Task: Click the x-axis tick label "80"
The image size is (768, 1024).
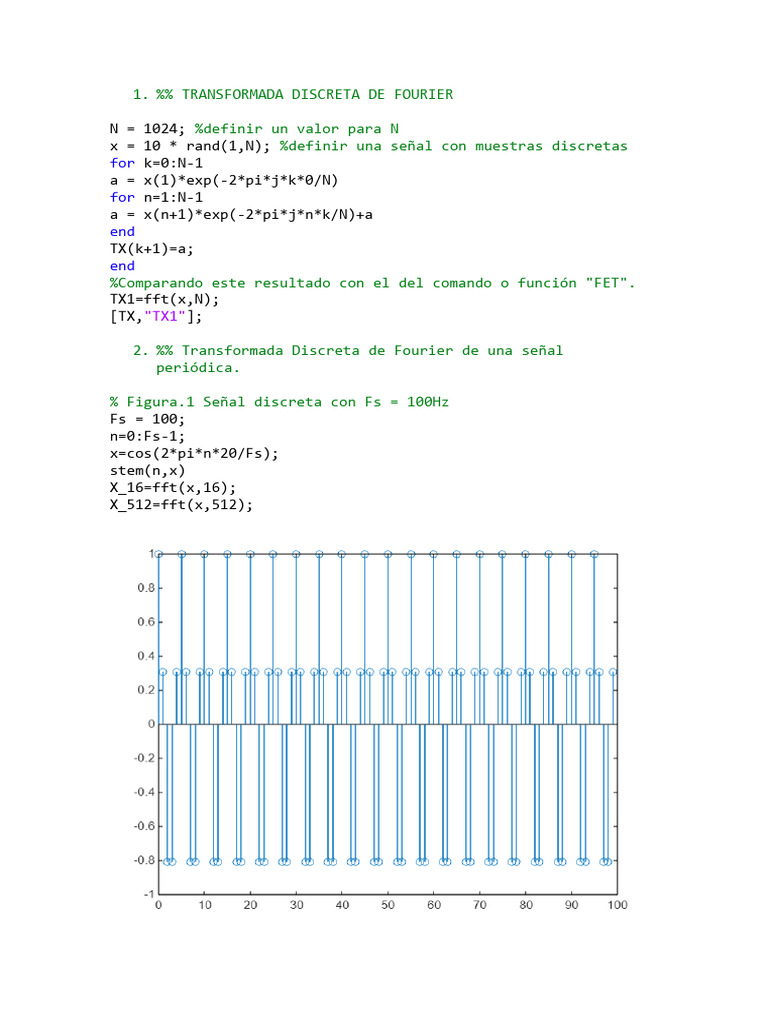Action: 526,905
